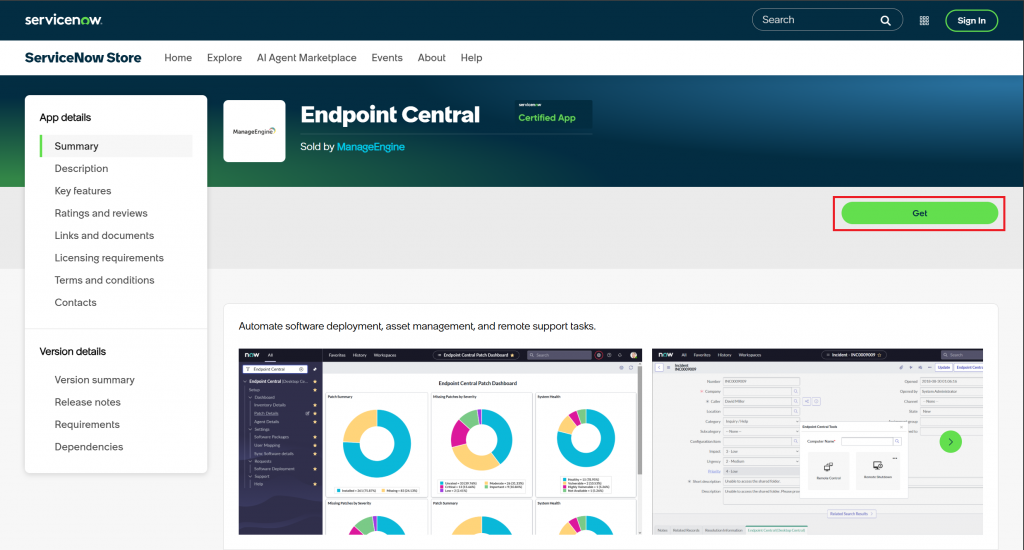
Task: Click the App details heading
Action: 65,118
